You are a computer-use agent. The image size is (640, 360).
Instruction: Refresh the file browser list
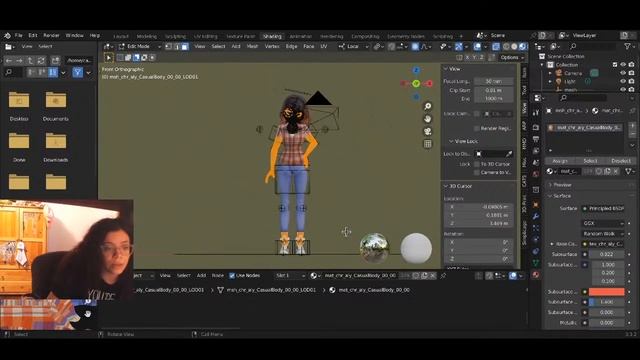(41, 60)
